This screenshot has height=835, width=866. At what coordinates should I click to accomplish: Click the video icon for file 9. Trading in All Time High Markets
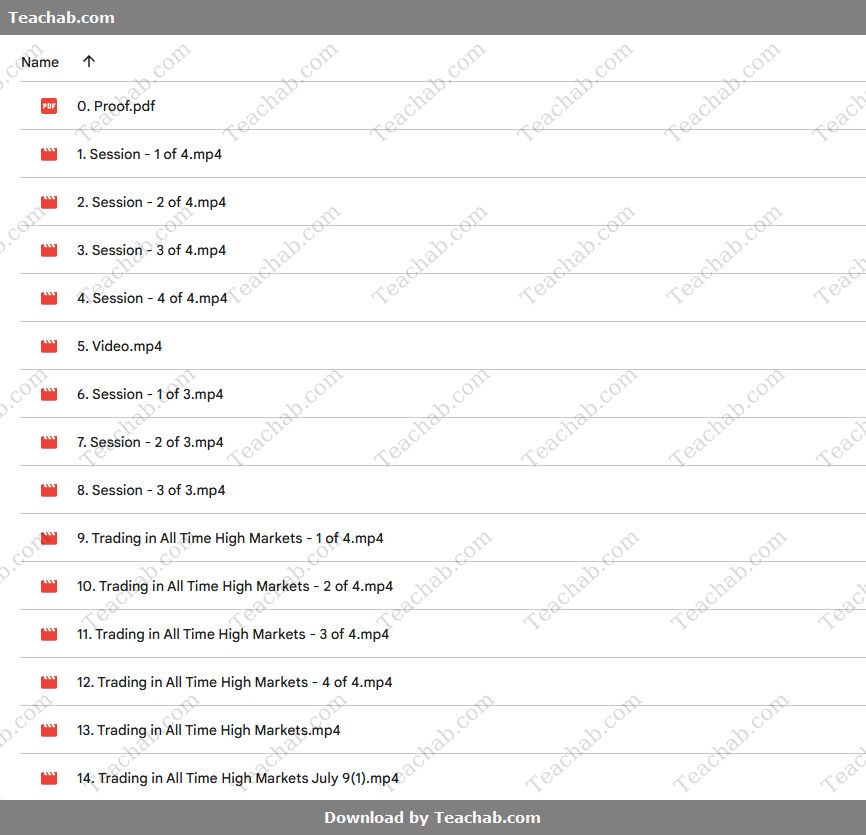tap(49, 538)
